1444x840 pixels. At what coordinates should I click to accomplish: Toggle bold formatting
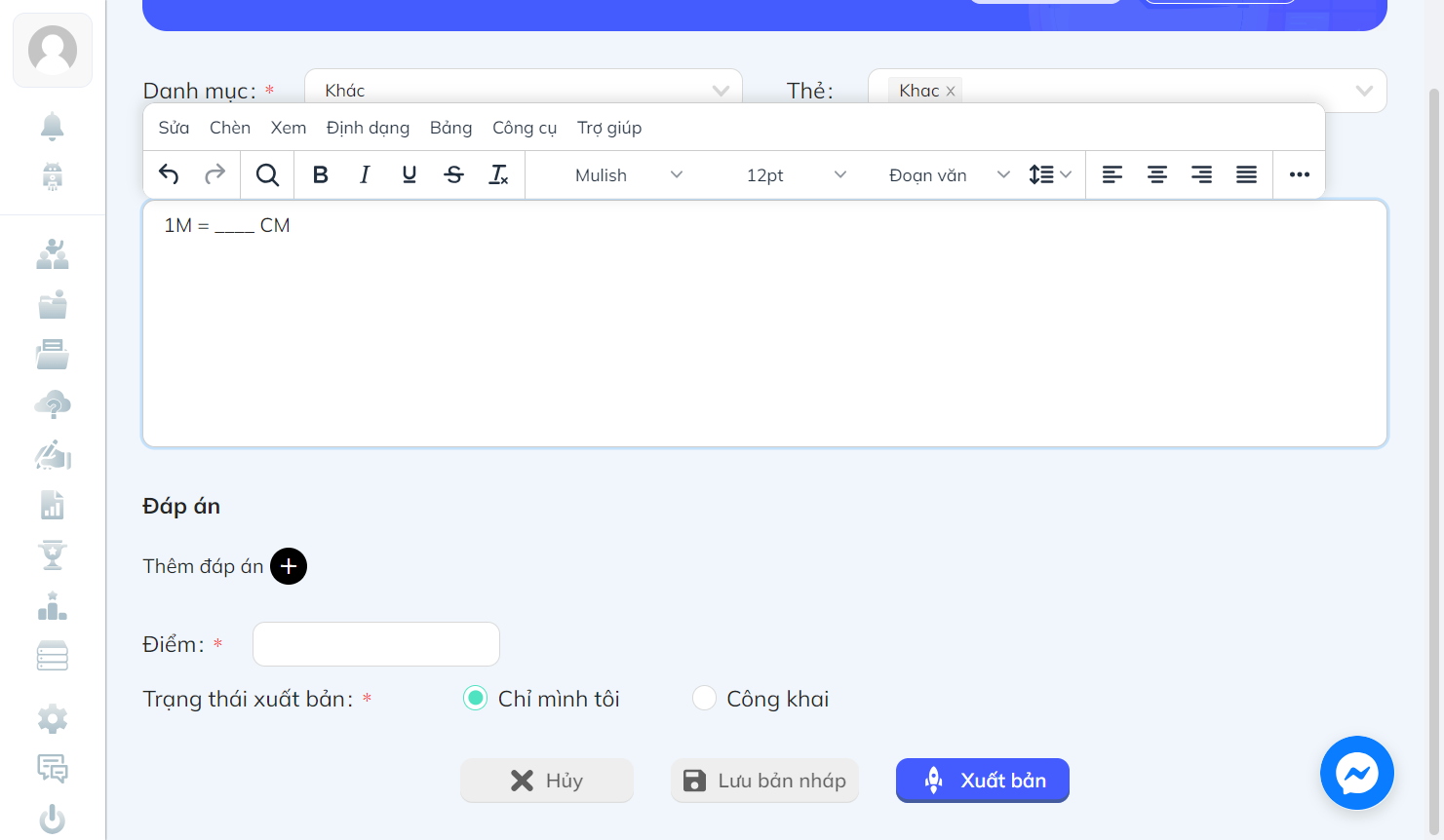pyautogui.click(x=320, y=174)
